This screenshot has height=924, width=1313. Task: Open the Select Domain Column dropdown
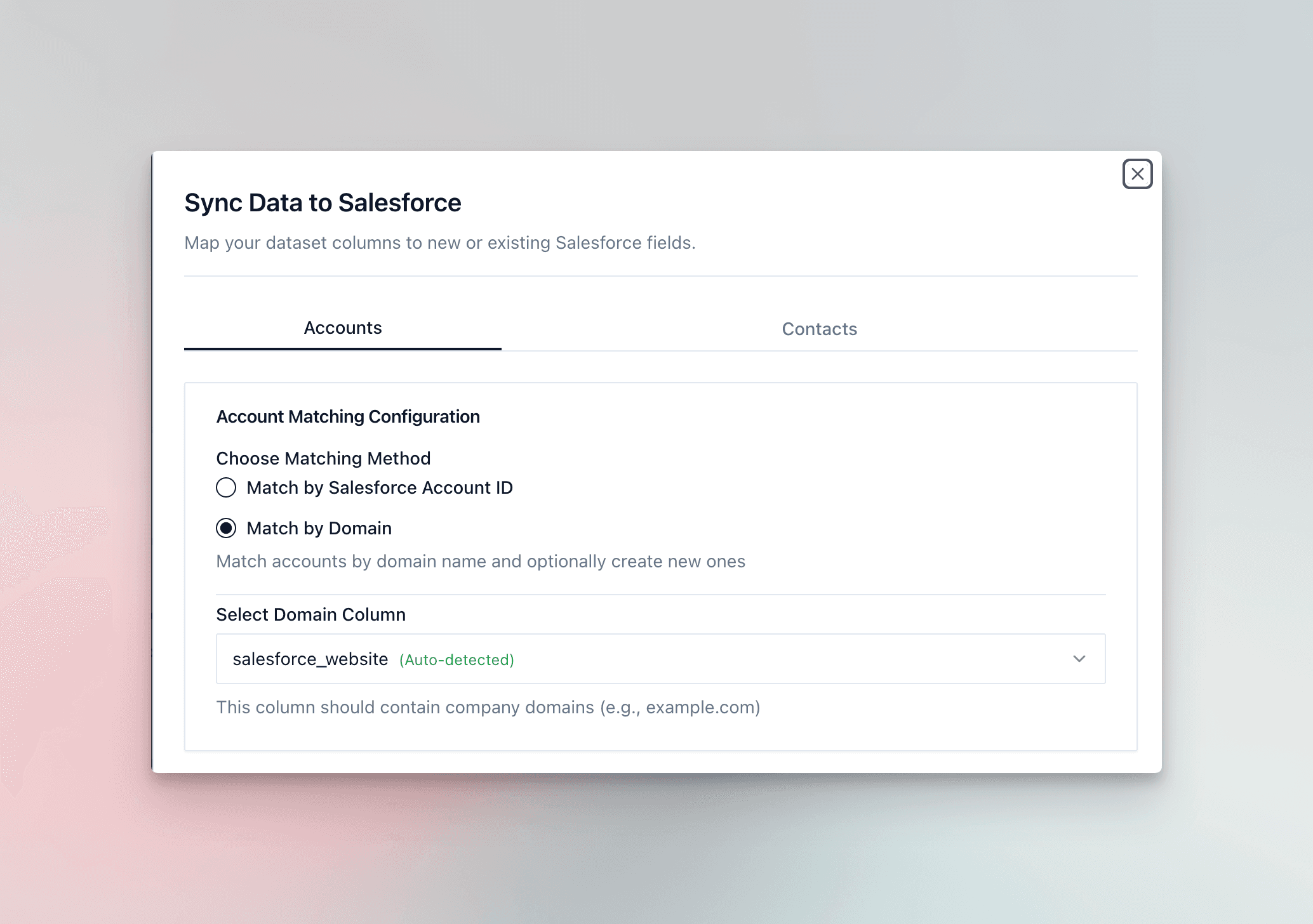[660, 659]
